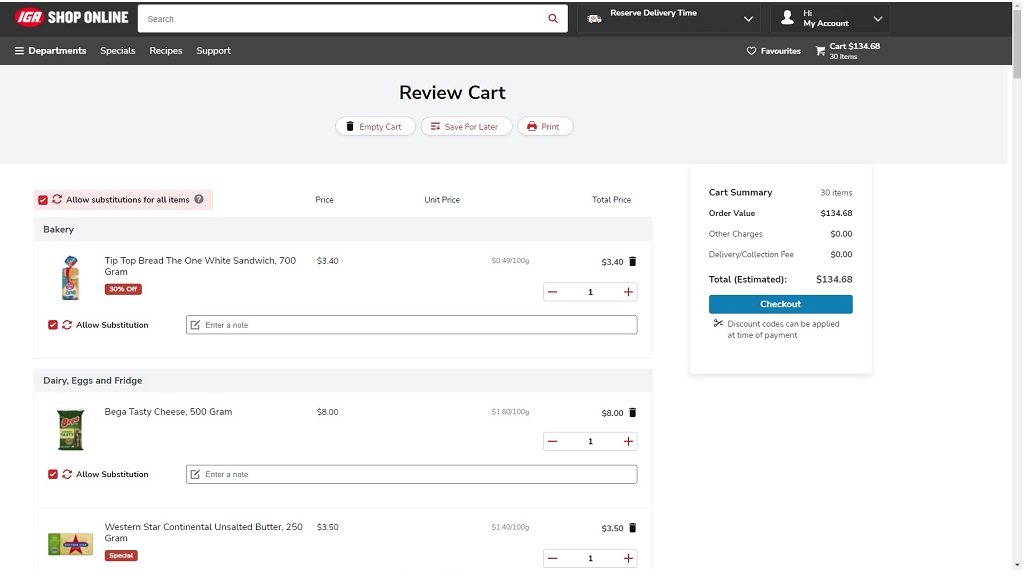Open the Recipes menu item
Screen dimensions: 1024x576
[166, 51]
